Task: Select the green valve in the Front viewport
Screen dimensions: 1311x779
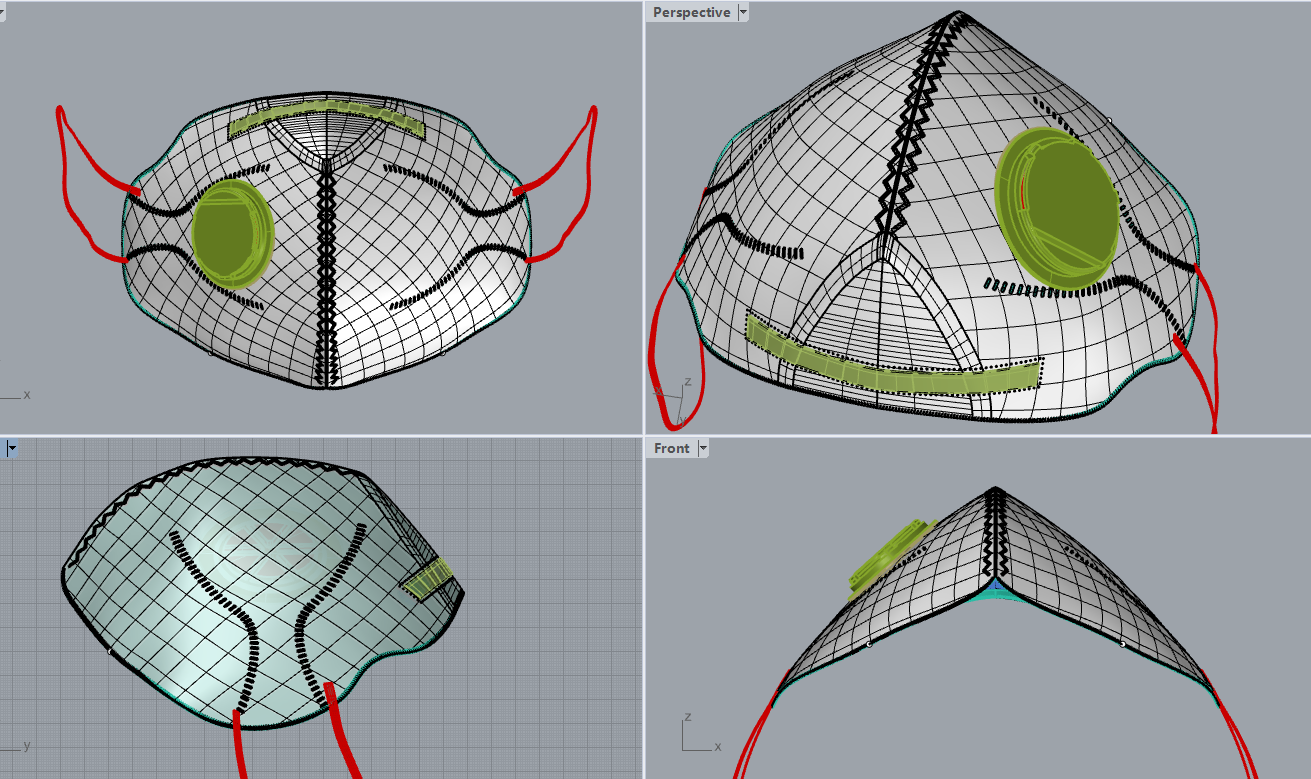Action: point(892,558)
